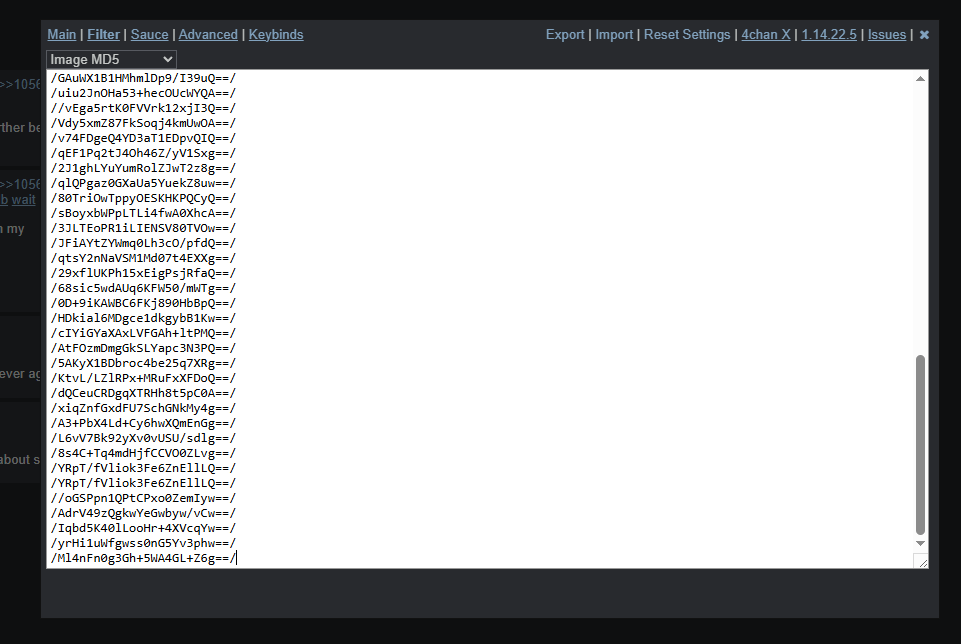Click the line /L6vV7Bk92yXv0vUSU/sdlg==/

coord(143,439)
